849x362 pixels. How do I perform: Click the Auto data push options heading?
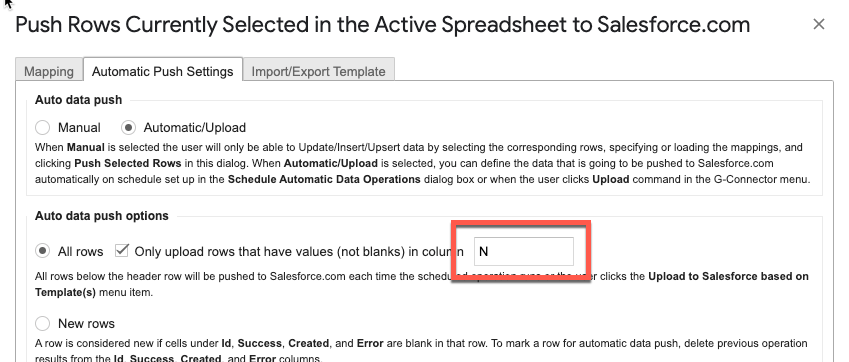(x=102, y=216)
